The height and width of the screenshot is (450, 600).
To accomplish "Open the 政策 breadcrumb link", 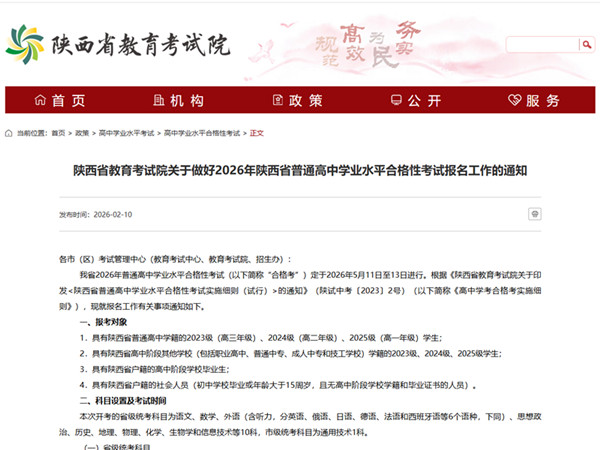I will pos(82,133).
